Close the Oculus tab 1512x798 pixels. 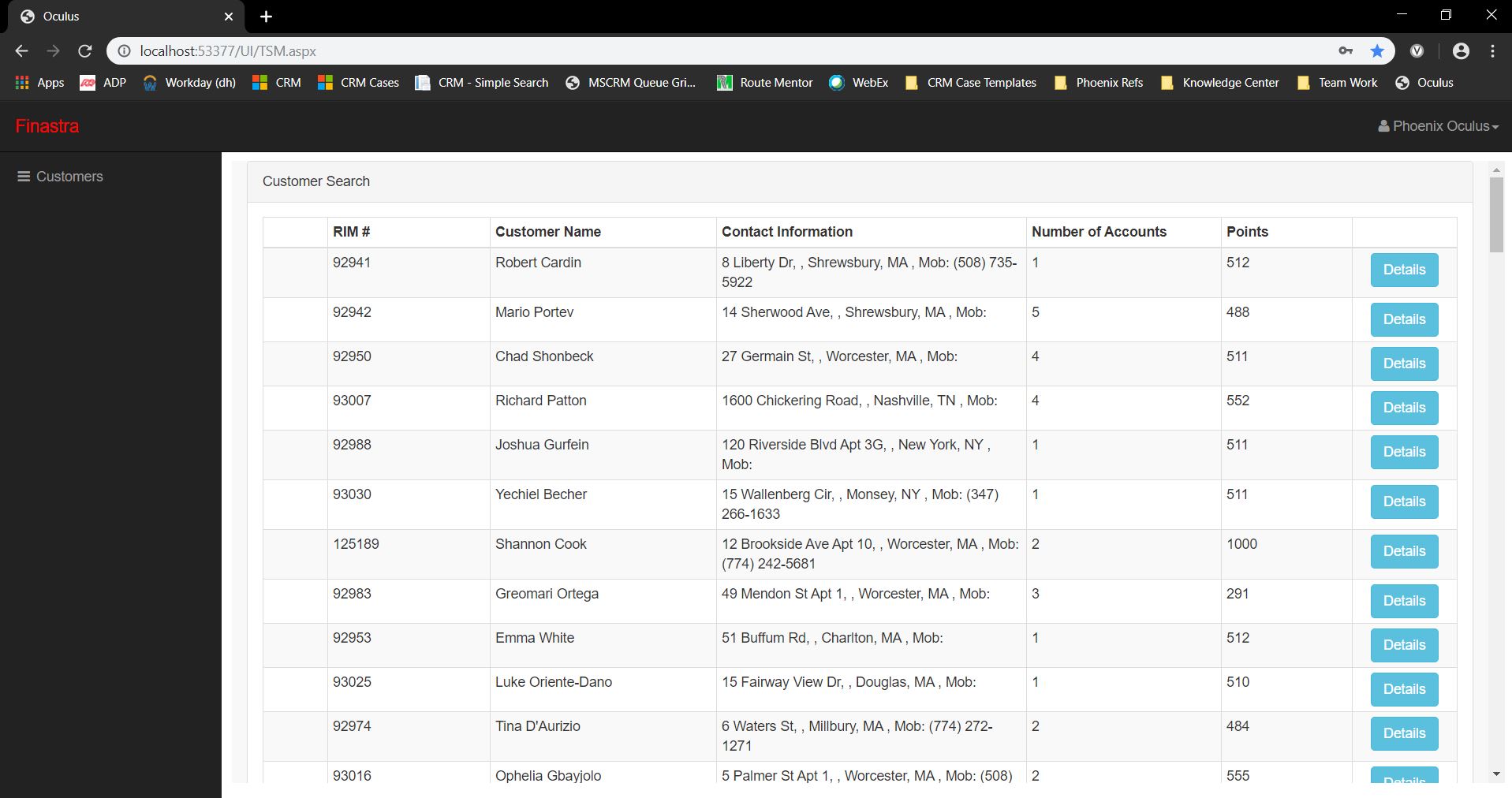pos(229,17)
